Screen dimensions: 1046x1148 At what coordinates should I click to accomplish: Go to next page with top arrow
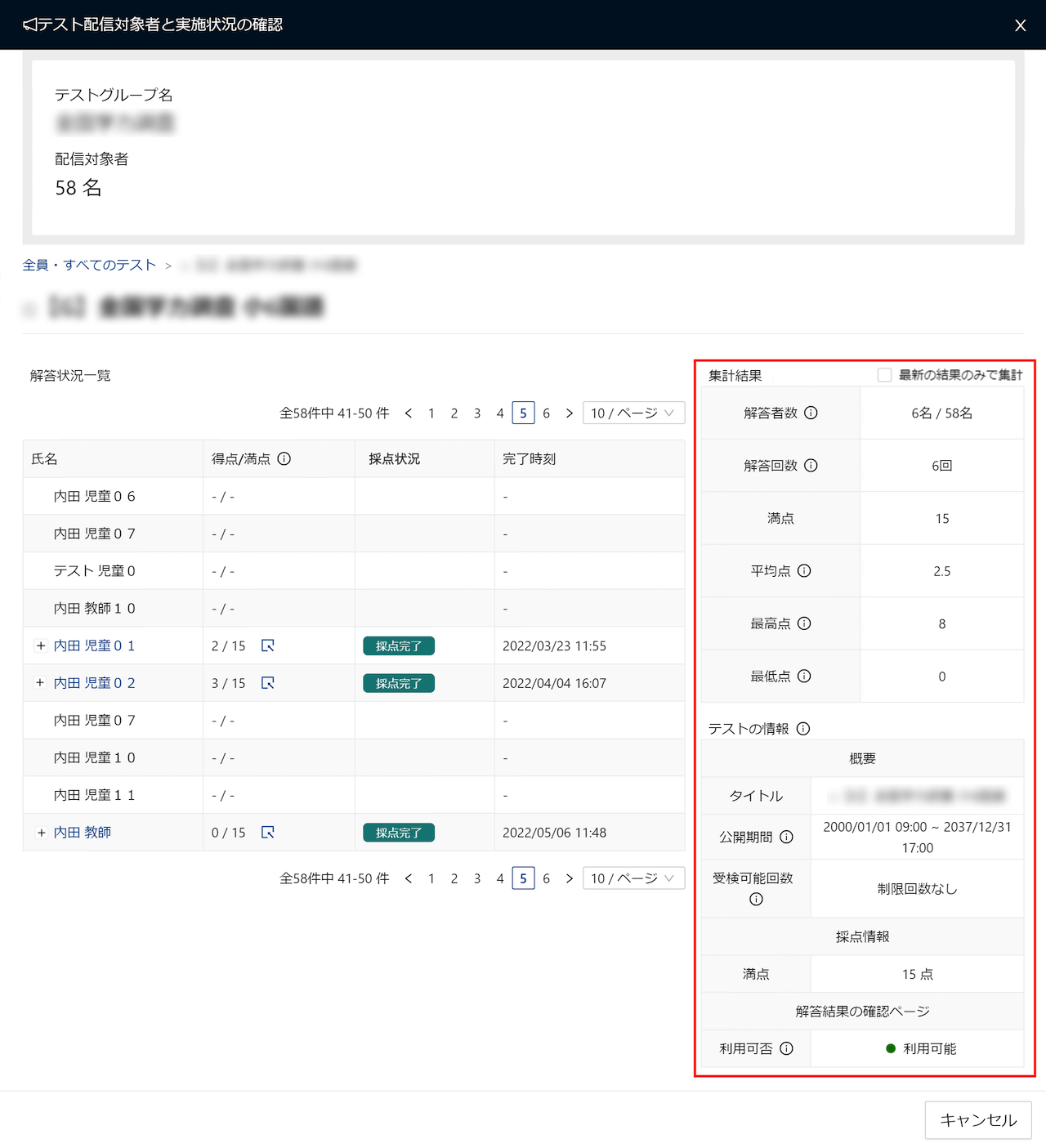pyautogui.click(x=570, y=413)
